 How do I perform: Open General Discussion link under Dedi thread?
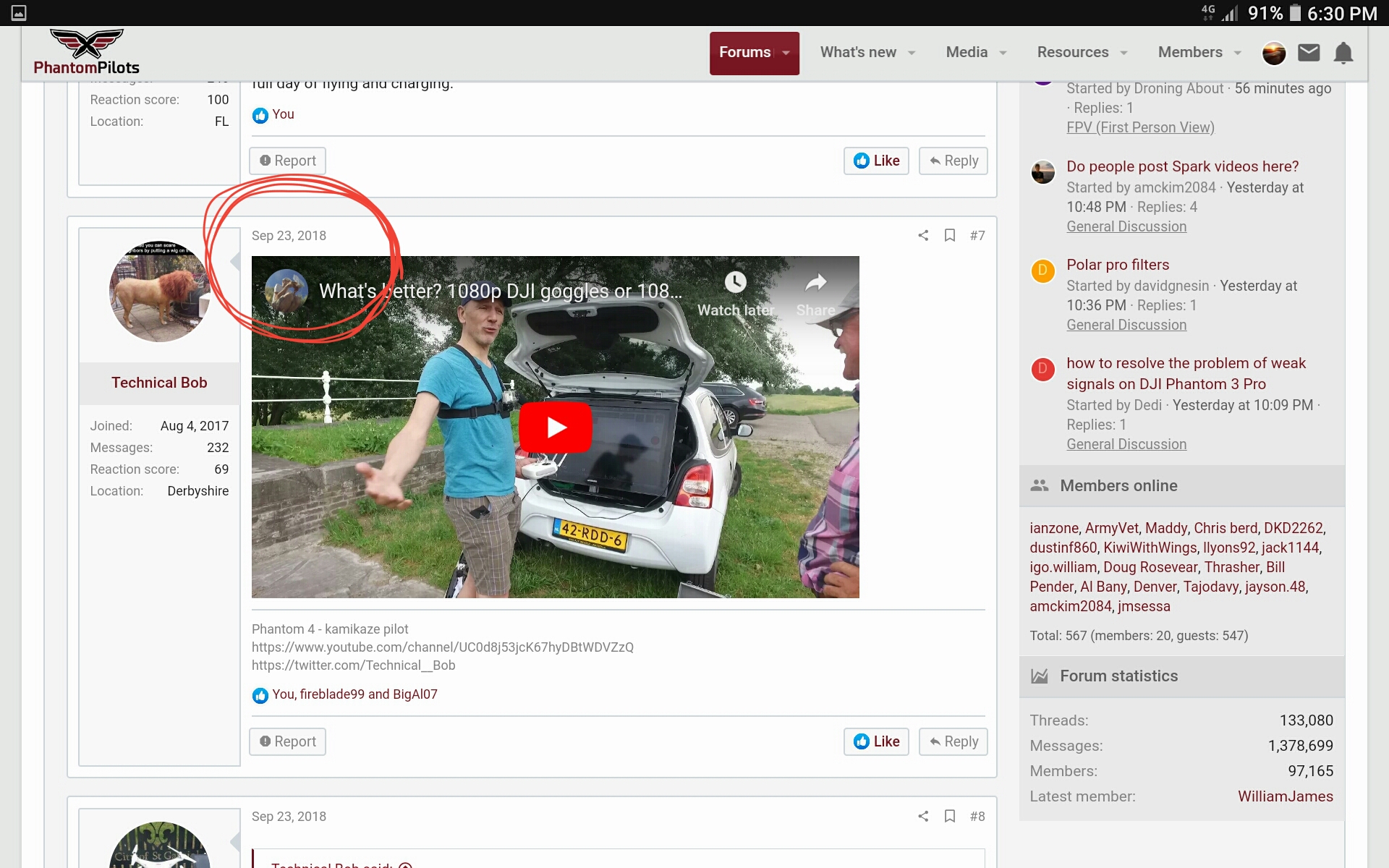click(1126, 444)
